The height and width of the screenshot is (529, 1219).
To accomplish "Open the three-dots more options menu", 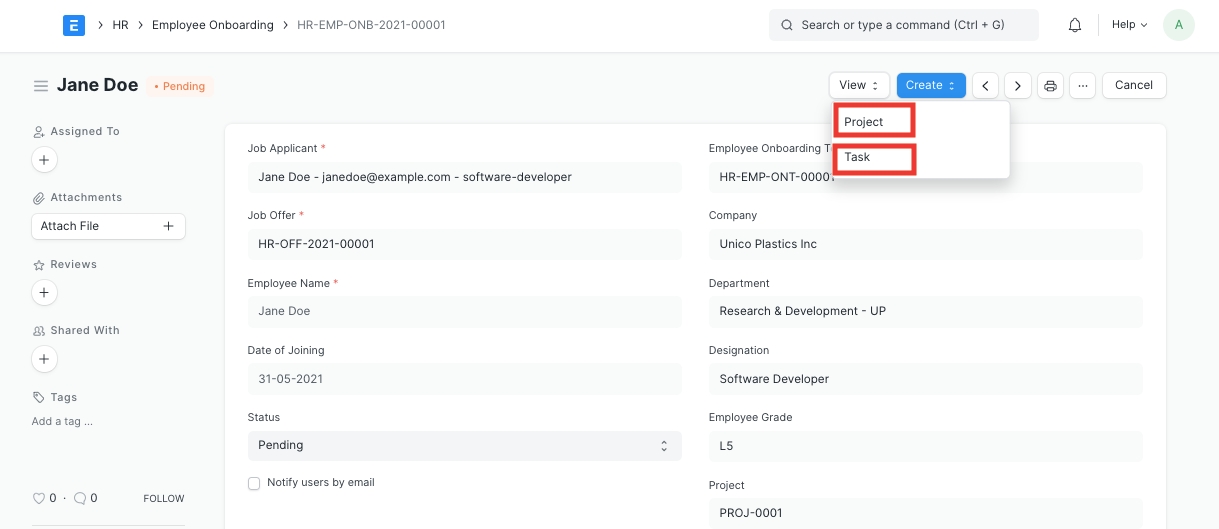I will (x=1082, y=86).
